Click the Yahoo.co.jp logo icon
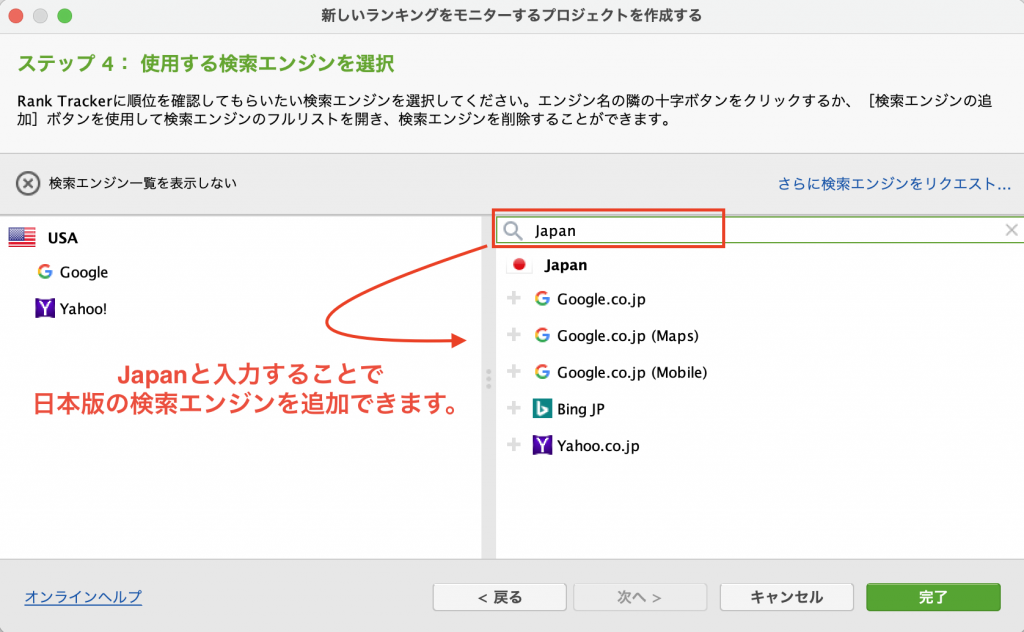The height and width of the screenshot is (632, 1024). tap(542, 445)
